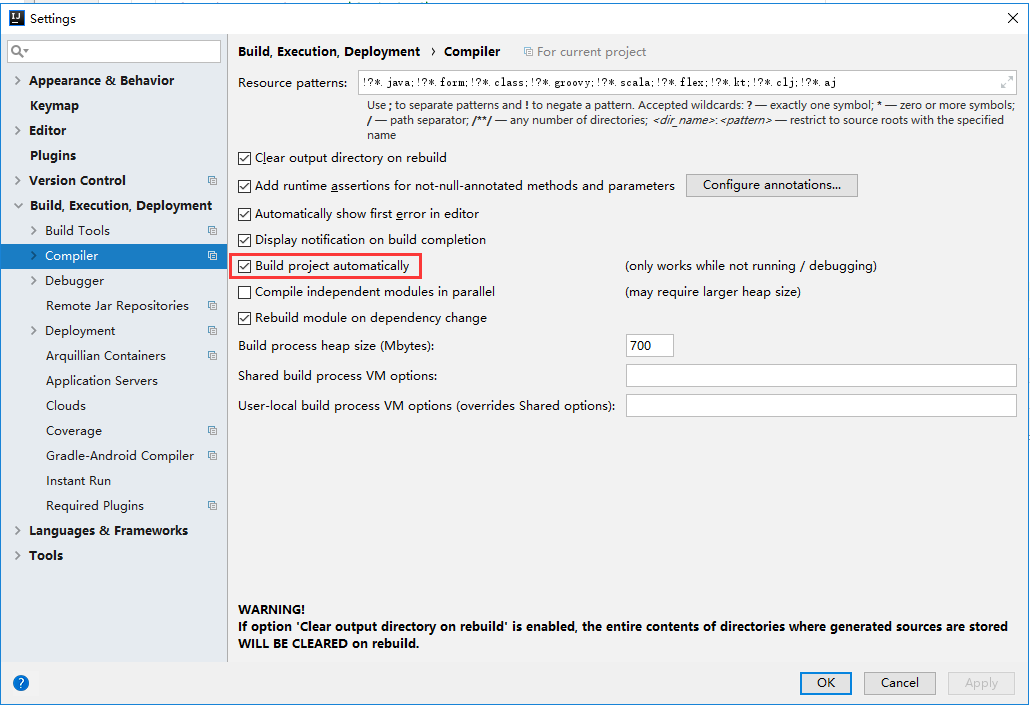
Task: Open the Plugins settings page
Action: 53,155
